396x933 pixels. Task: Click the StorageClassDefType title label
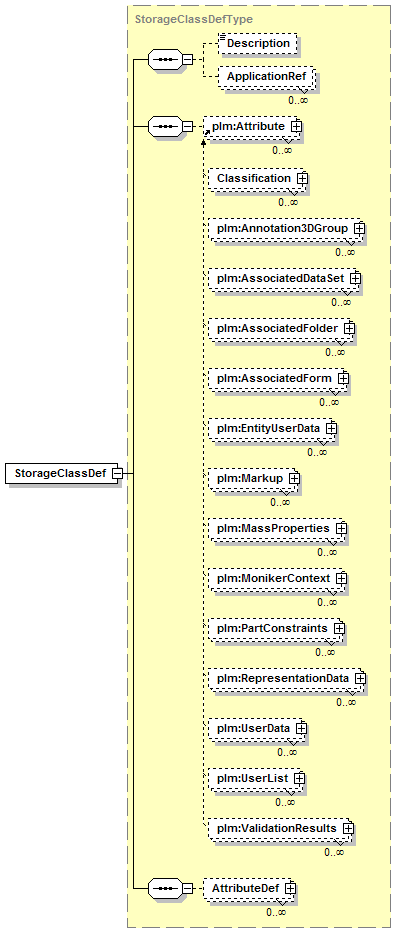[194, 19]
